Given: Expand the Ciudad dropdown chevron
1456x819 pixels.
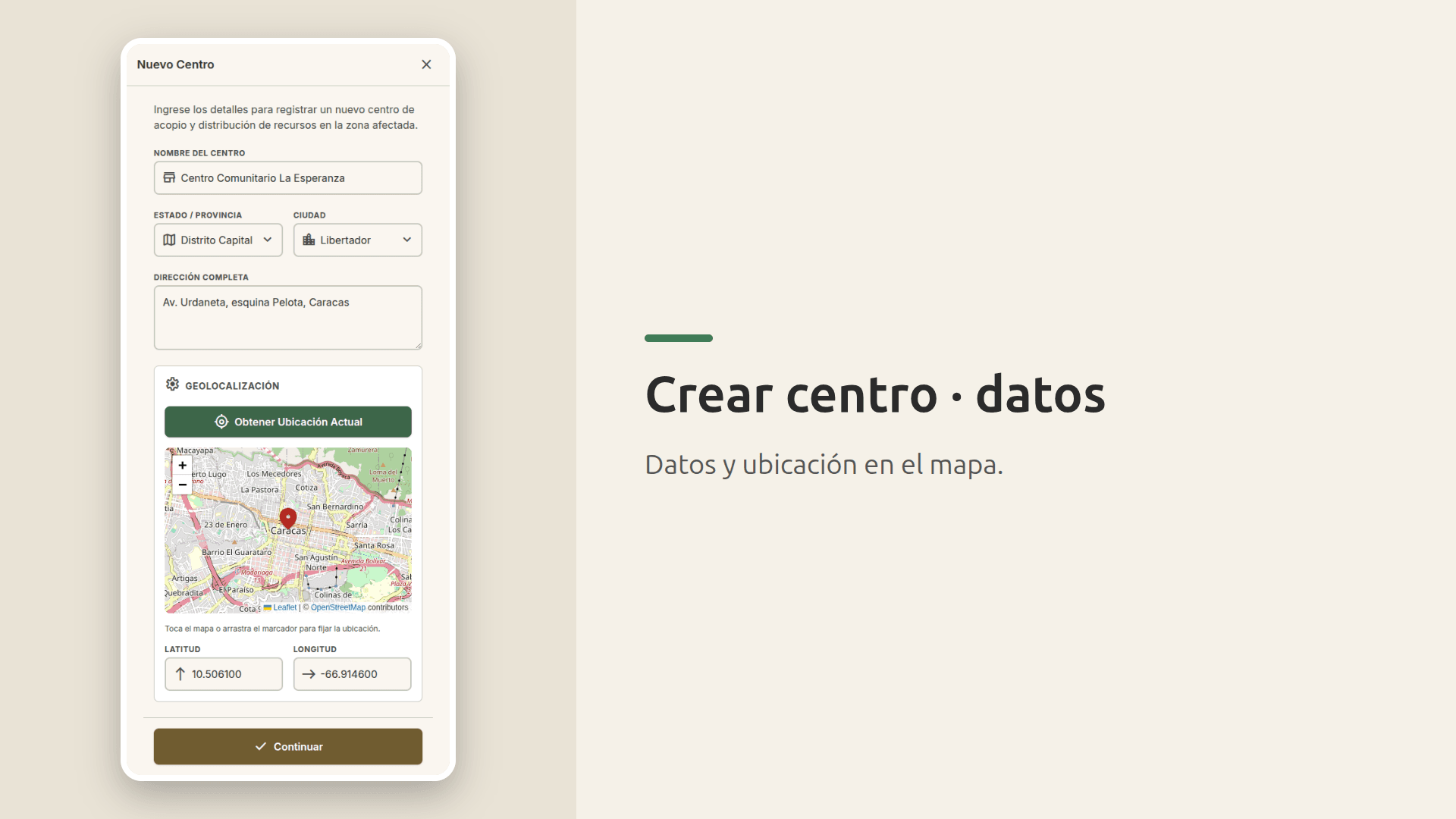Looking at the screenshot, I should pyautogui.click(x=407, y=240).
